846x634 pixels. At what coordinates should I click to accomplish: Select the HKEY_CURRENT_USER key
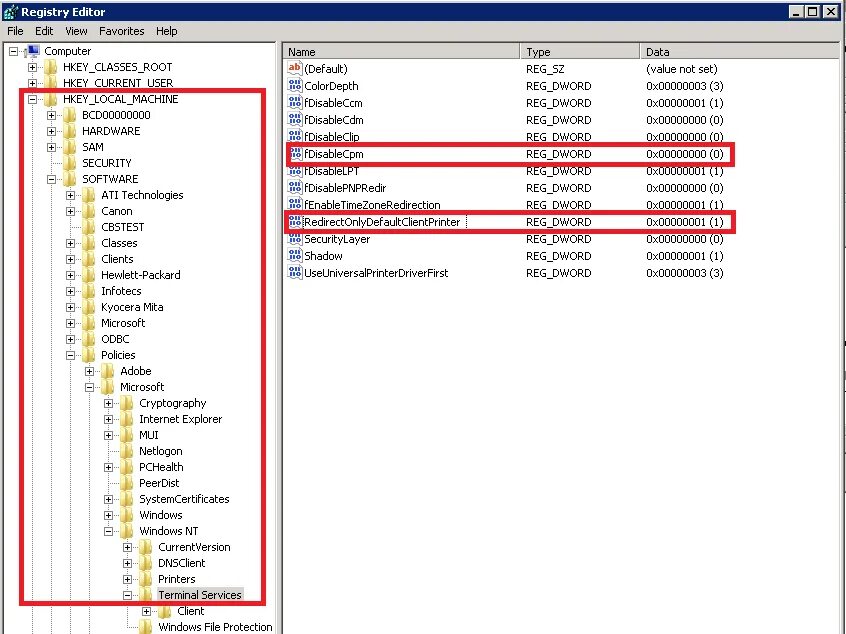118,83
